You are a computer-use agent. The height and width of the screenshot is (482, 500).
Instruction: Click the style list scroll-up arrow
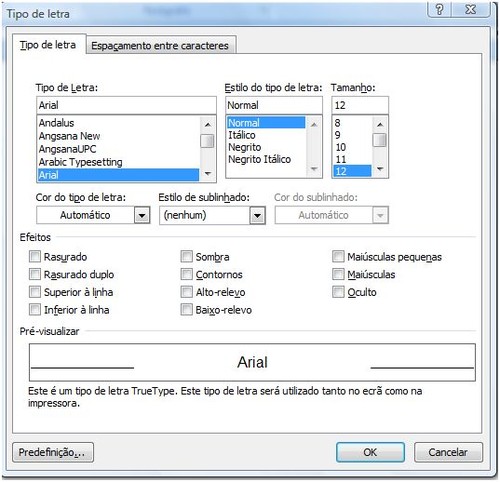314,125
